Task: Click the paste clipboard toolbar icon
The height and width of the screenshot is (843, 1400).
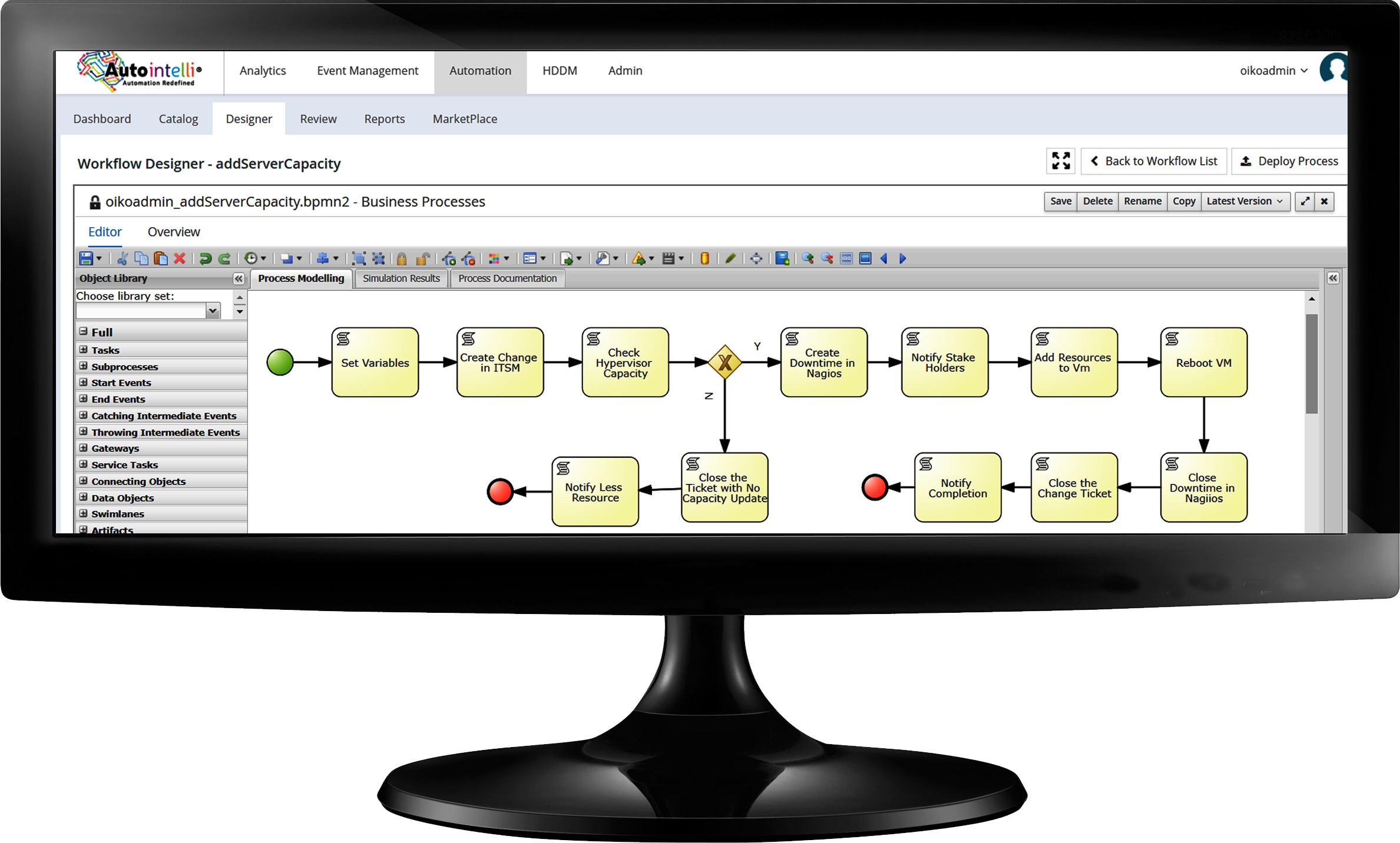Action: pyautogui.click(x=160, y=258)
